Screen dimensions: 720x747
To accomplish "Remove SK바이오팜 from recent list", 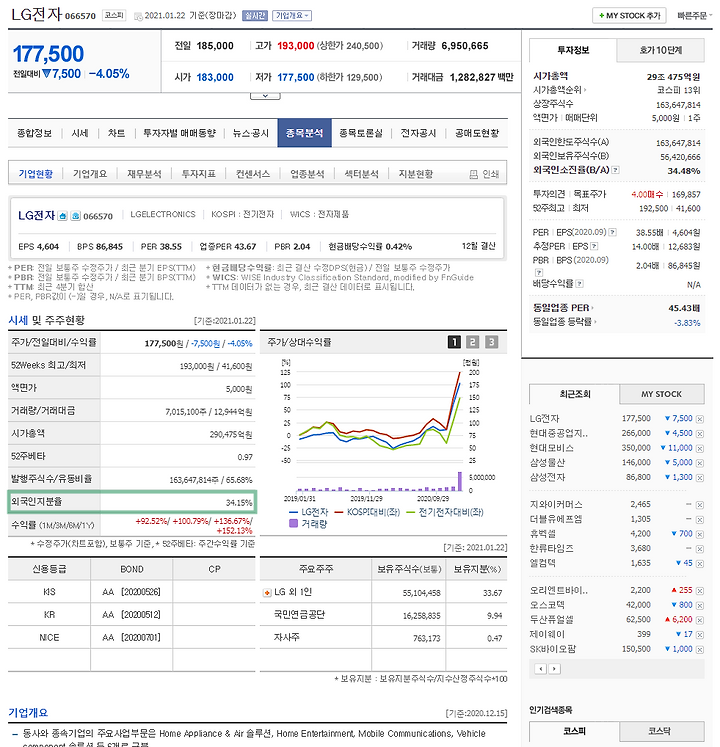I will tap(700, 650).
